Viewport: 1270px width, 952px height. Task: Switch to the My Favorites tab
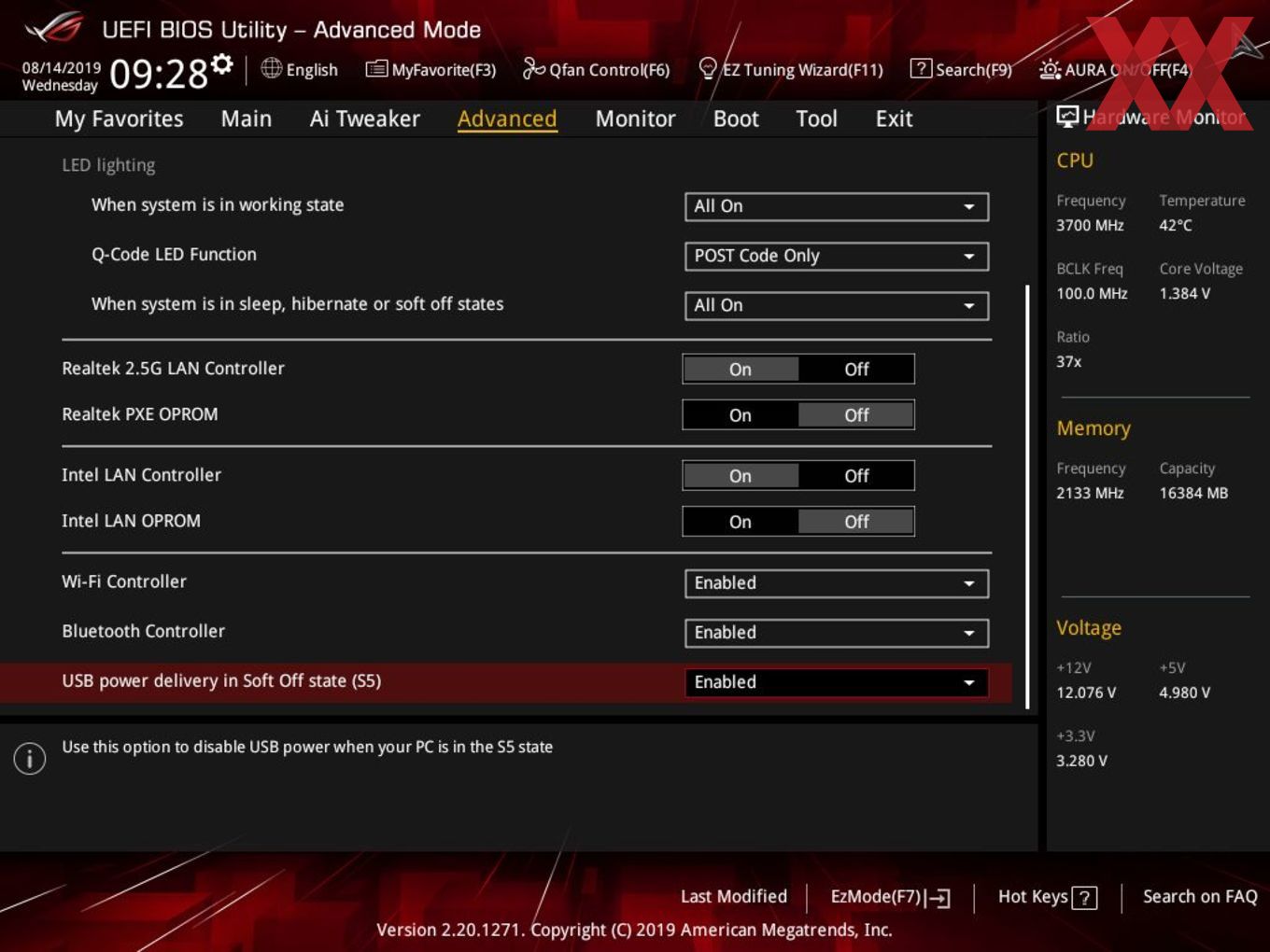coord(119,119)
